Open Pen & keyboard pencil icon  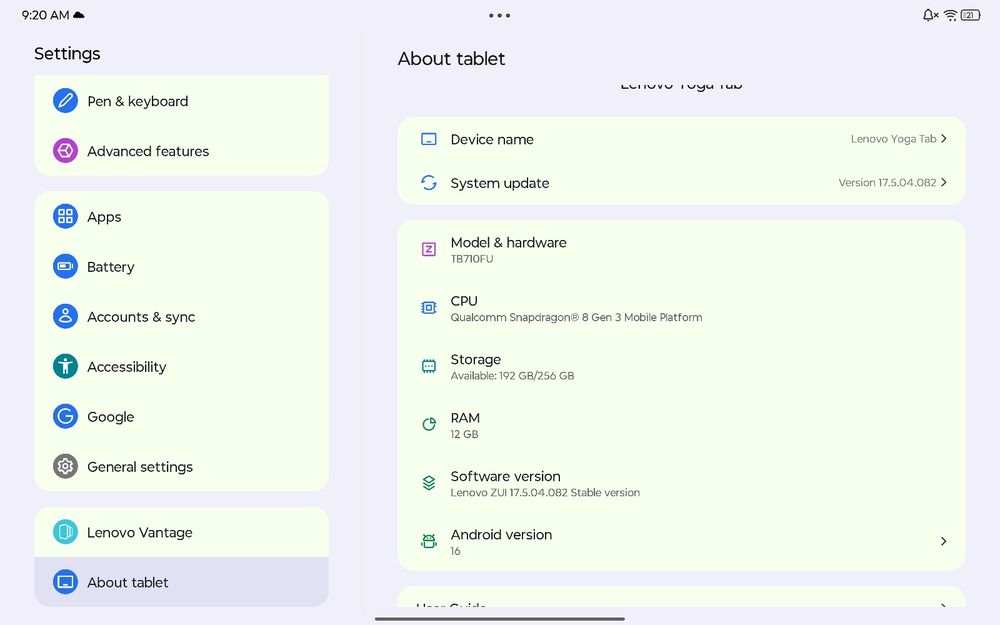65,101
